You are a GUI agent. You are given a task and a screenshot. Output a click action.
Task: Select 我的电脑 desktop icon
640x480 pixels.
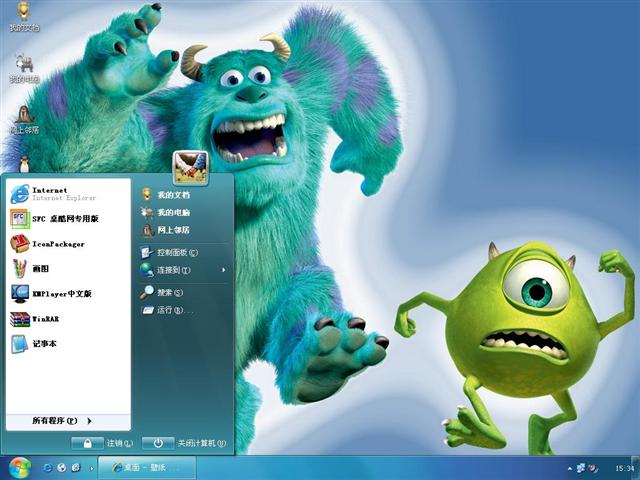[x=24, y=69]
